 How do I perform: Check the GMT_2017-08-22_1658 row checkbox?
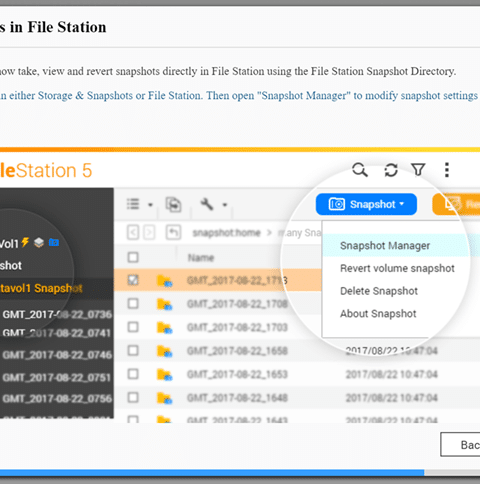coord(133,351)
